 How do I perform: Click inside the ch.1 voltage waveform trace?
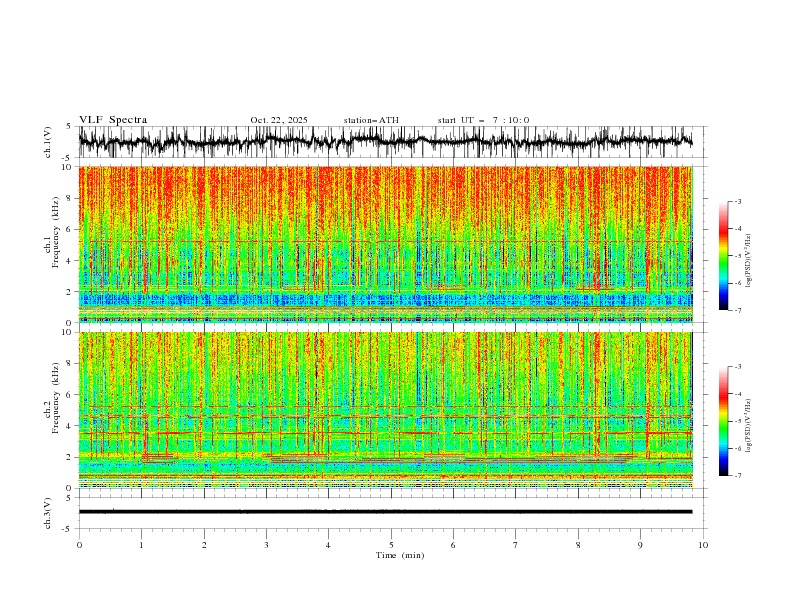(385, 142)
